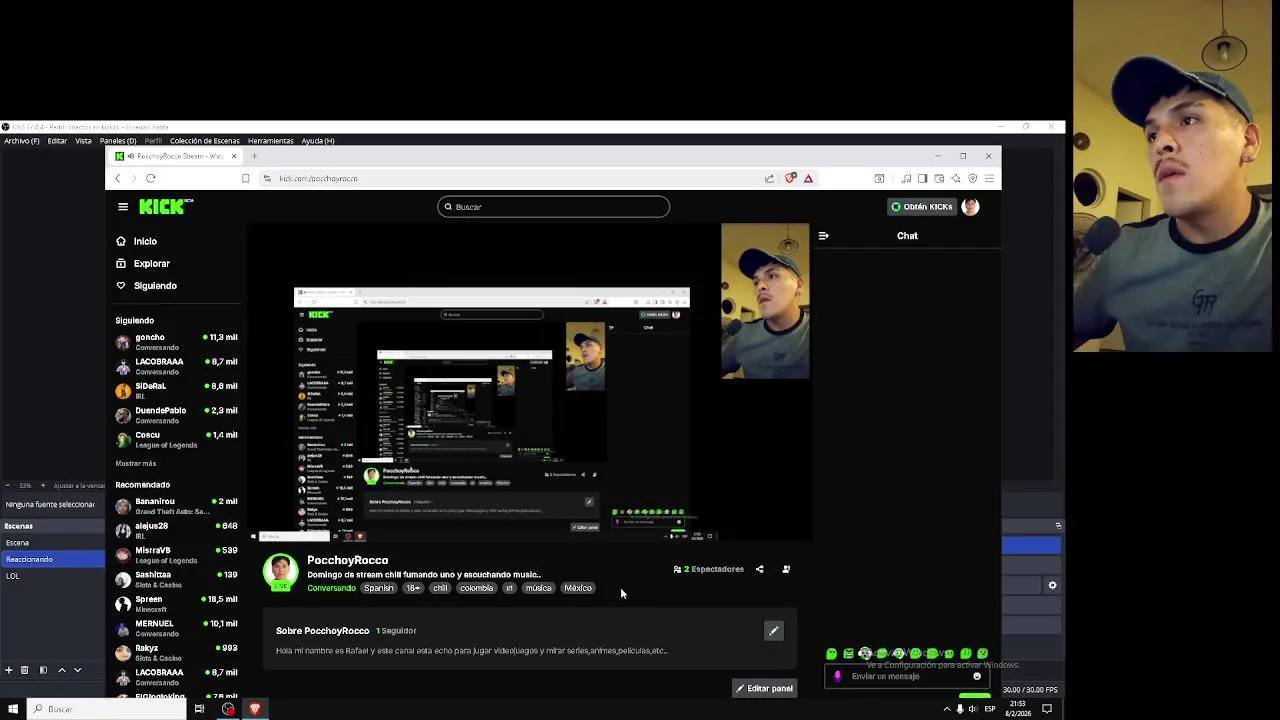Open OBS Paneles menu

[x=118, y=141]
